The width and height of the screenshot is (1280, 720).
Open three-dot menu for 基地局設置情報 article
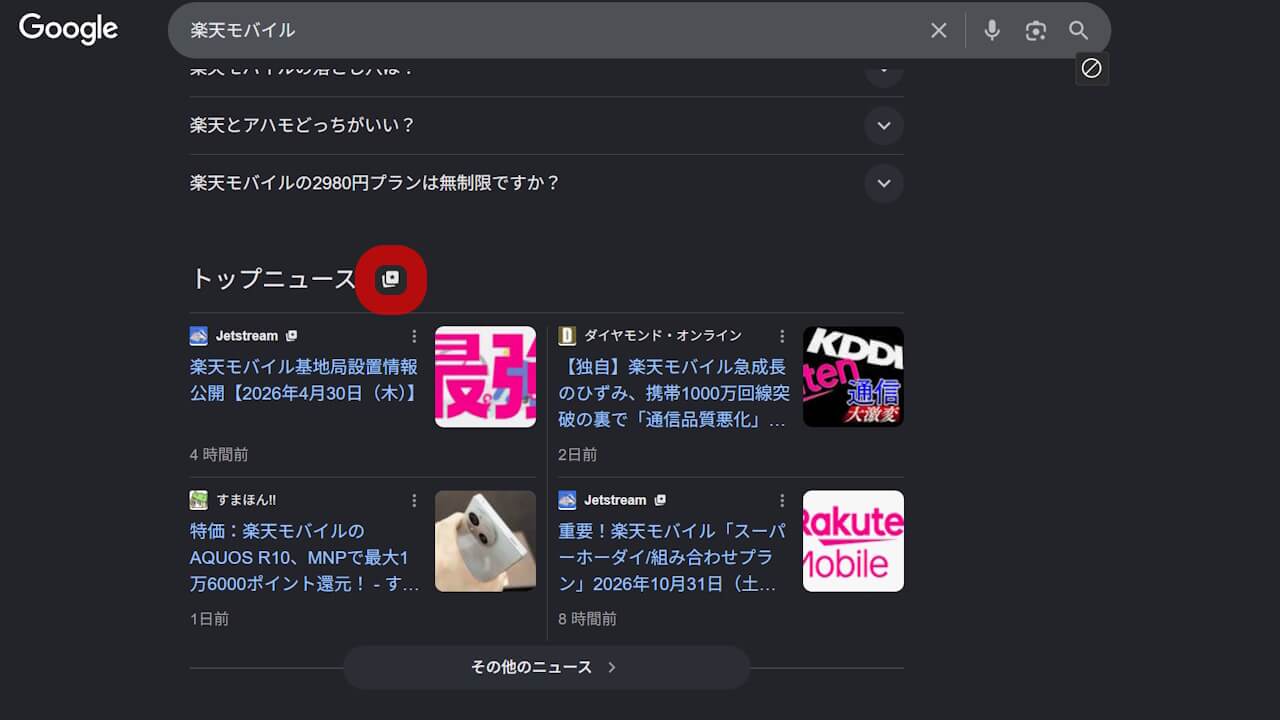click(414, 336)
